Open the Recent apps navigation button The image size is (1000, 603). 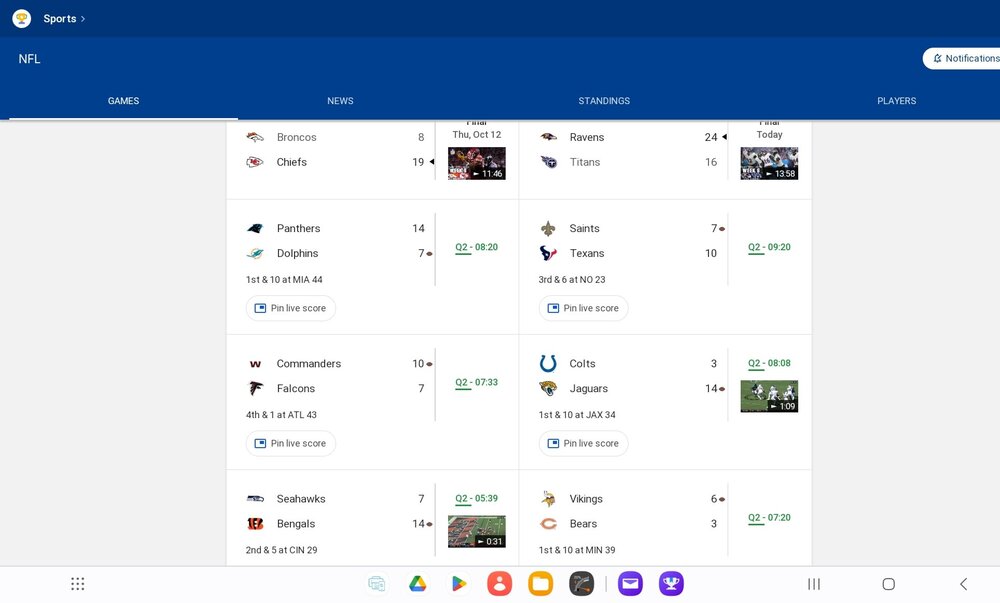coord(814,584)
